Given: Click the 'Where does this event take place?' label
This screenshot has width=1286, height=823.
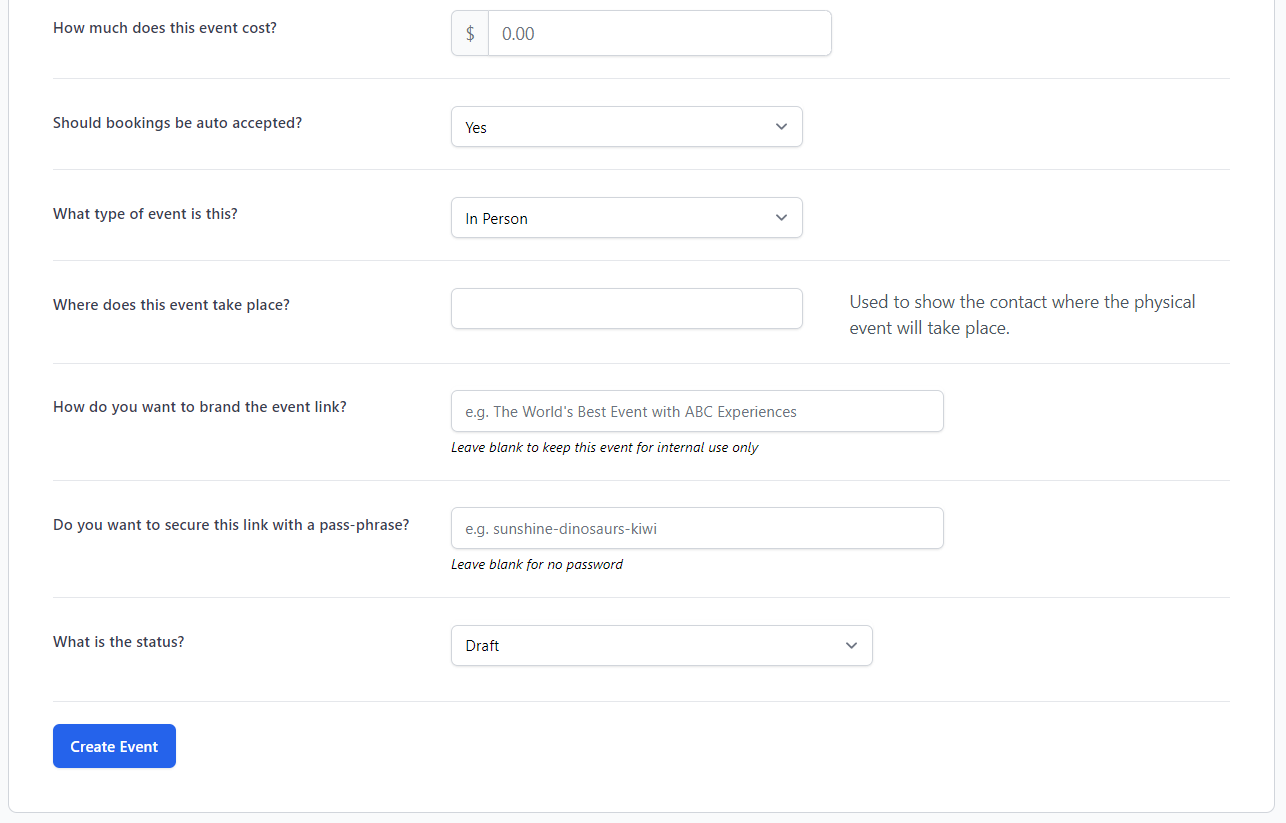Looking at the screenshot, I should (171, 305).
